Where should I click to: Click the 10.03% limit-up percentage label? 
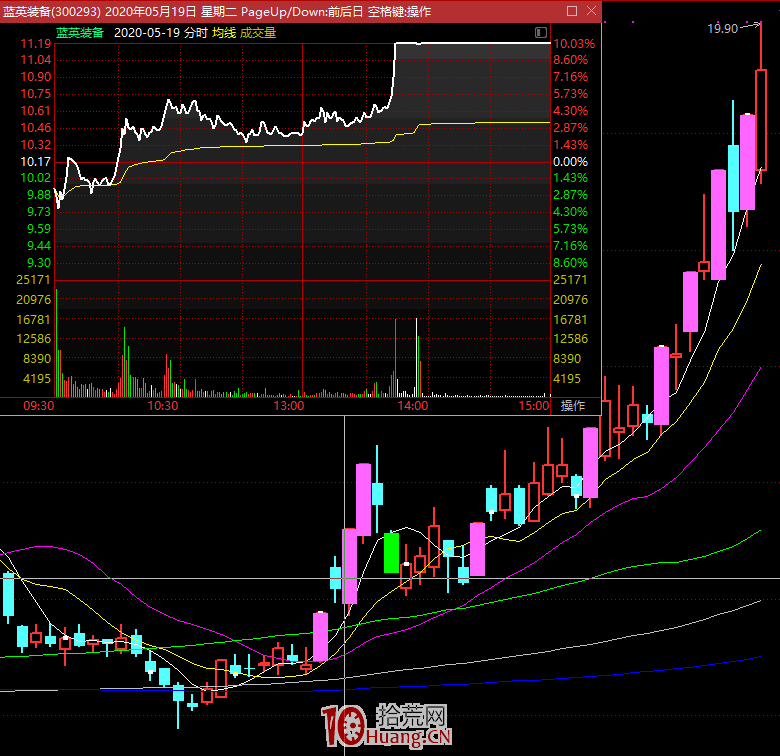(573, 44)
